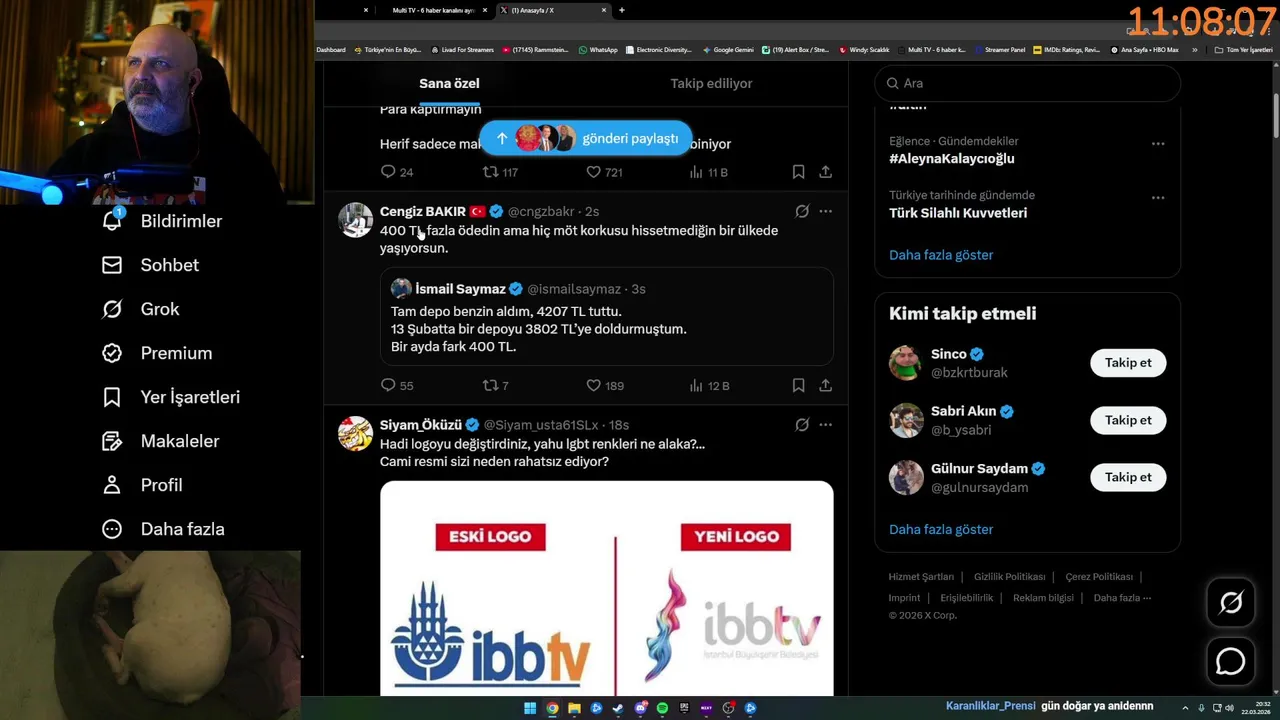More options for #AleynaKalaycıoğlu trend
The height and width of the screenshot is (720, 1280).
click(1158, 143)
